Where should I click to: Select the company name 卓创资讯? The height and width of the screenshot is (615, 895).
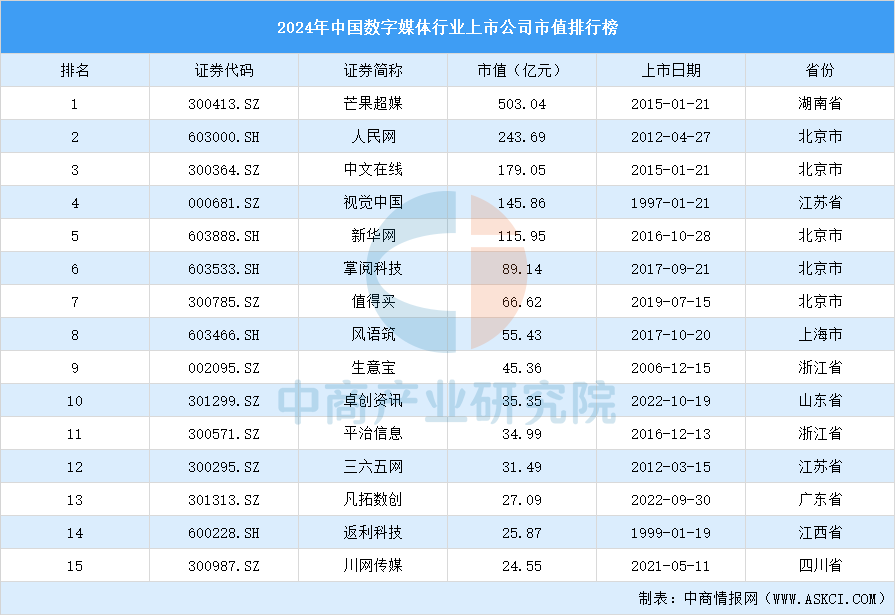point(373,401)
